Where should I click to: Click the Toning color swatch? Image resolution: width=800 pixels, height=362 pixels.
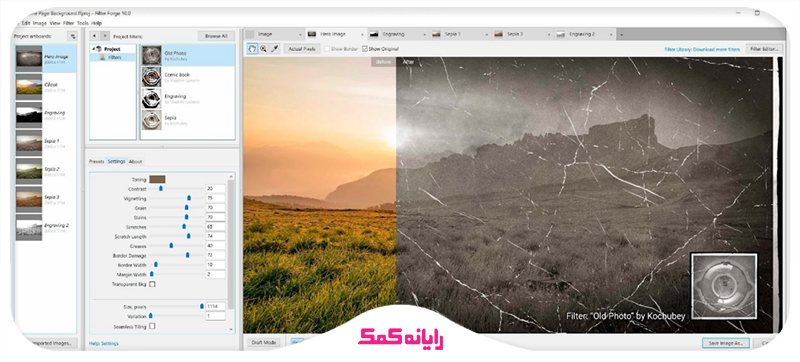pyautogui.click(x=157, y=179)
